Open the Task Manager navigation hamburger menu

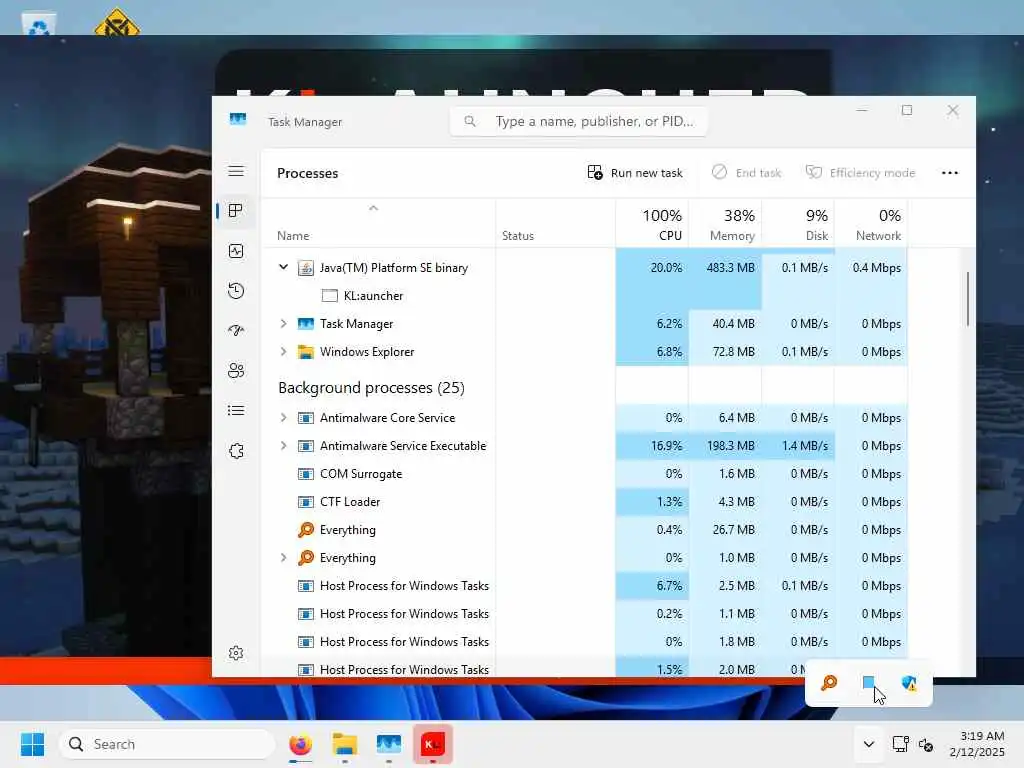[x=236, y=171]
